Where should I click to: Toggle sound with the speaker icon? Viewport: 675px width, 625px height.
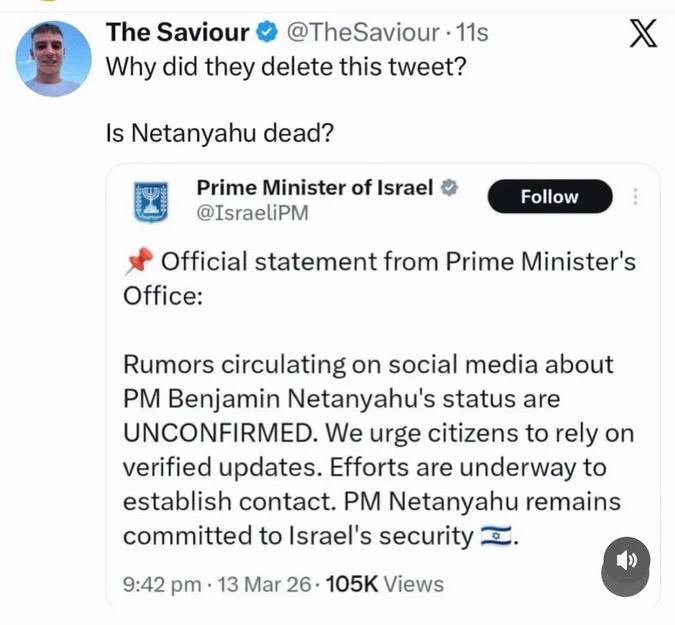click(x=626, y=562)
